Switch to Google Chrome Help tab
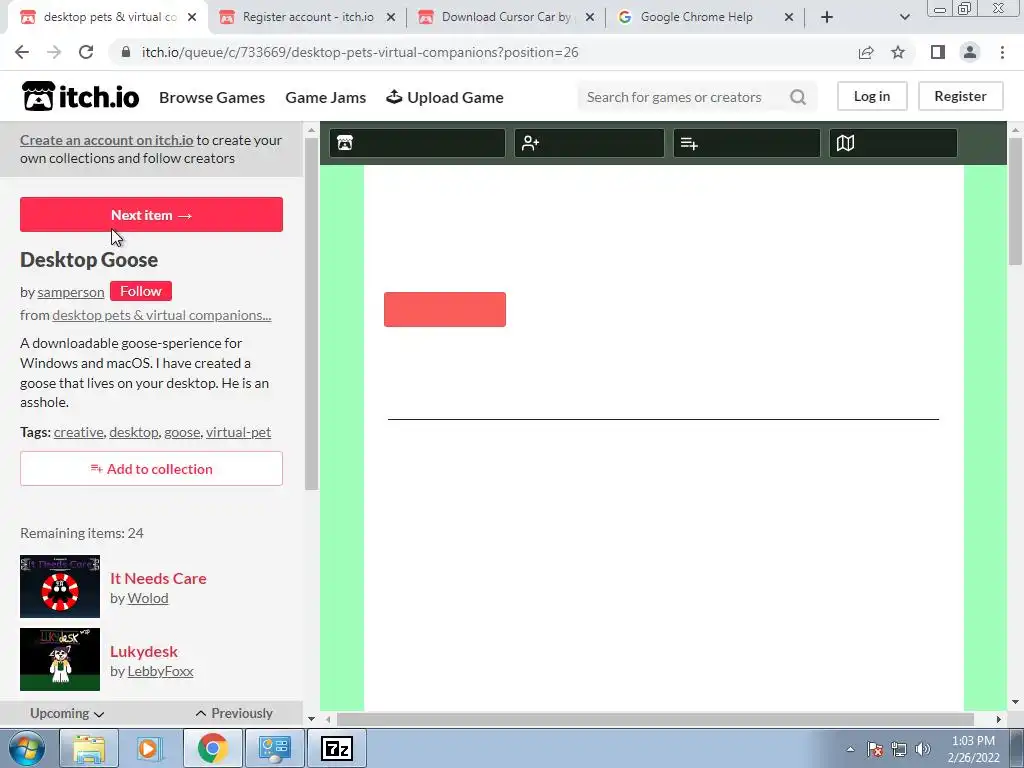Viewport: 1024px width, 768px height. [696, 17]
